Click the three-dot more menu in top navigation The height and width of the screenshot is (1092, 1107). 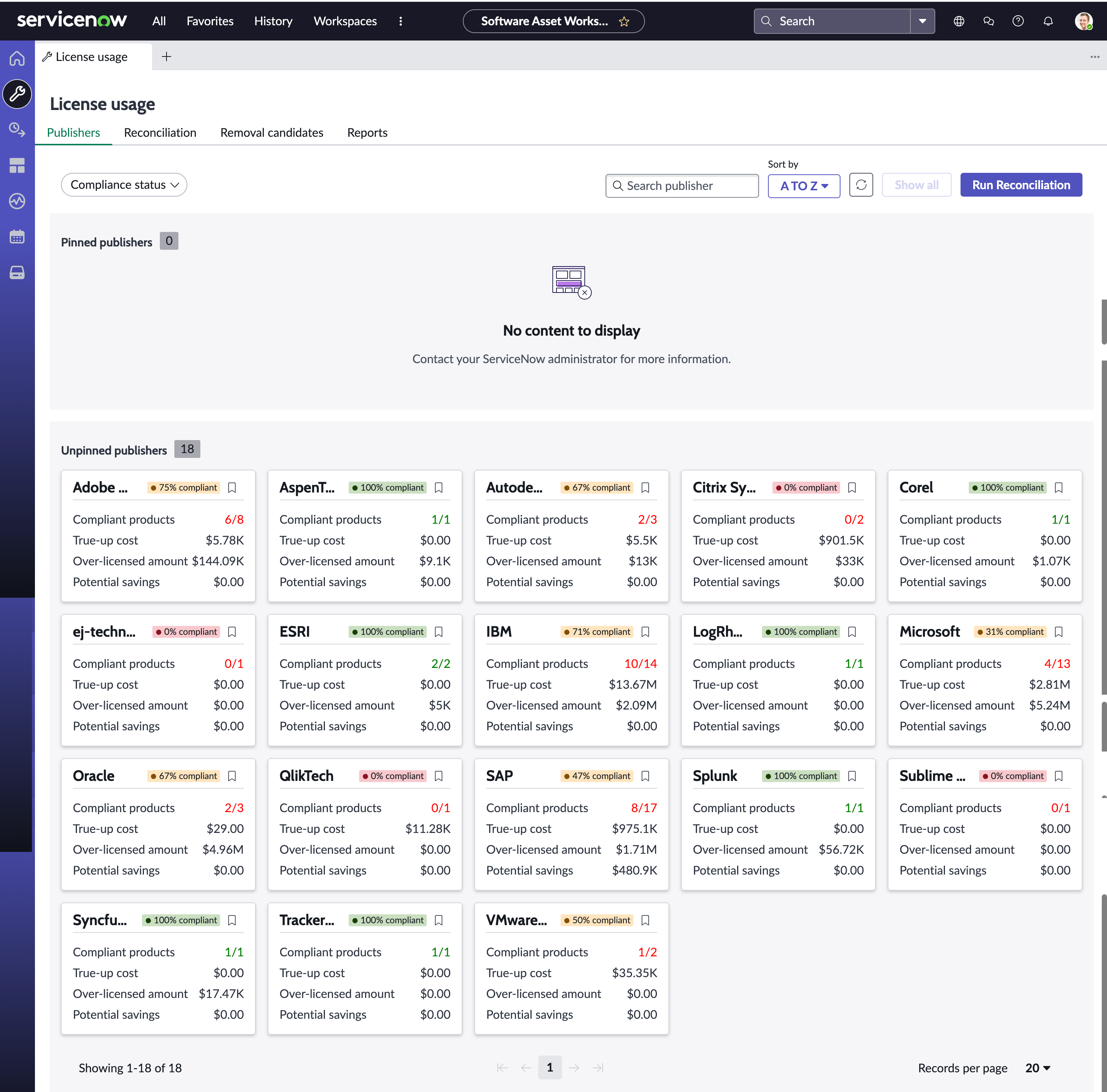pos(400,21)
